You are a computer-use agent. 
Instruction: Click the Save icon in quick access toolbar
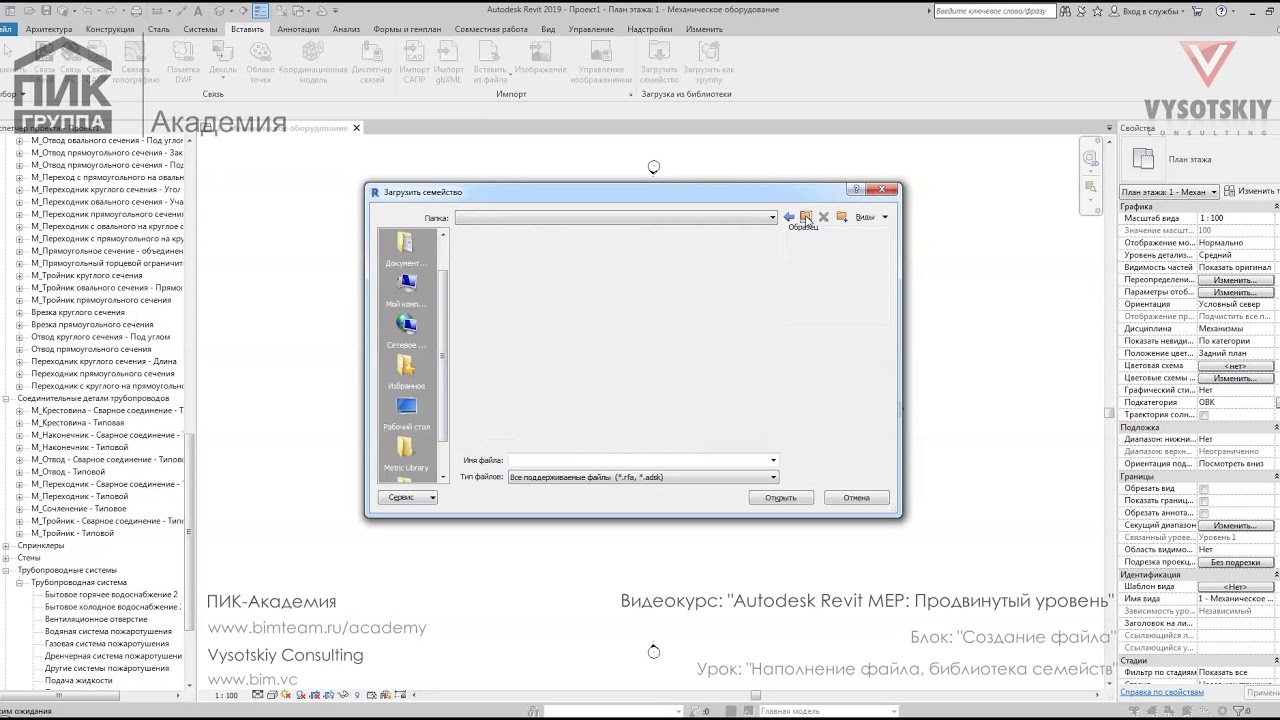(x=46, y=11)
